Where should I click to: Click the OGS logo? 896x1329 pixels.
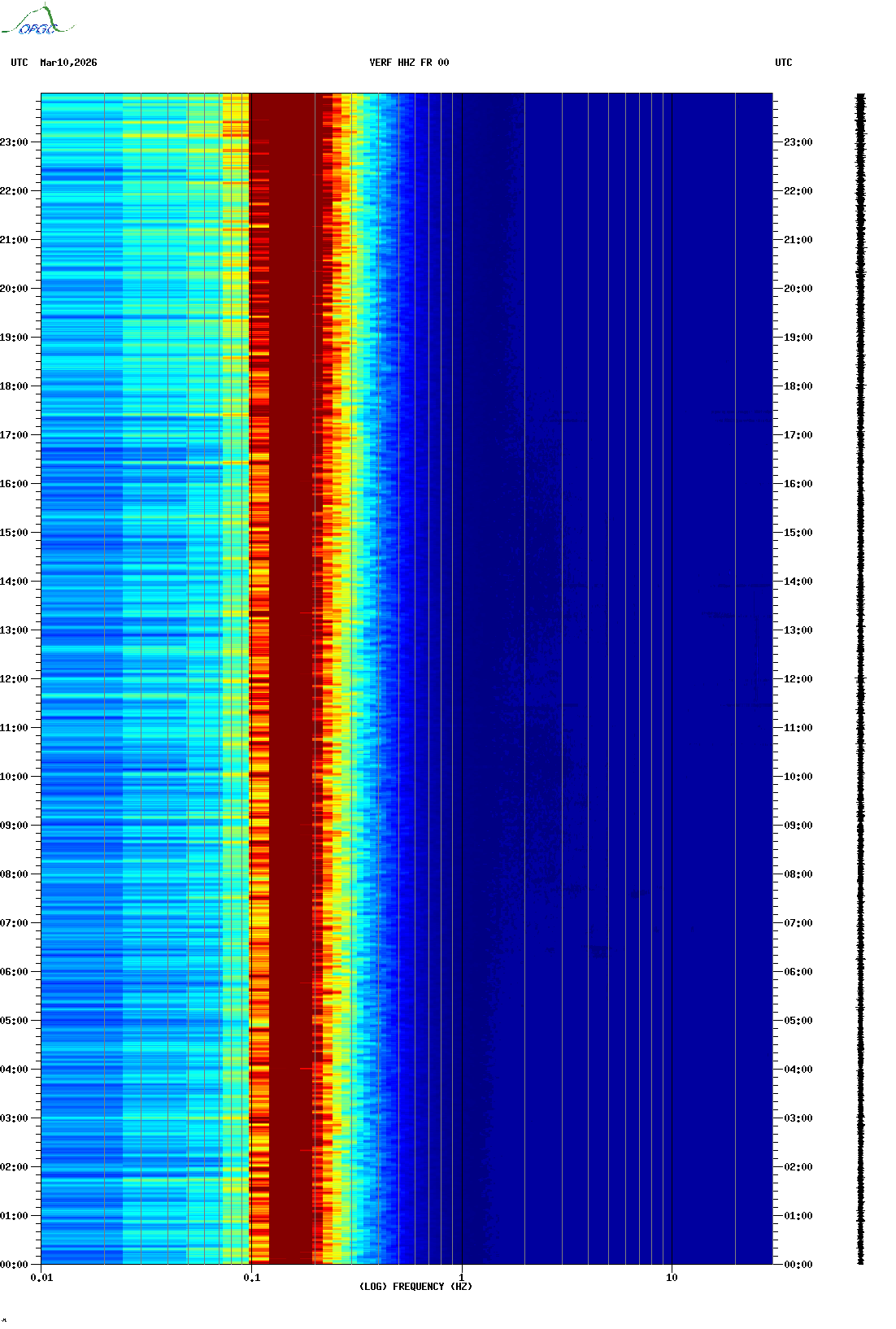(x=37, y=20)
